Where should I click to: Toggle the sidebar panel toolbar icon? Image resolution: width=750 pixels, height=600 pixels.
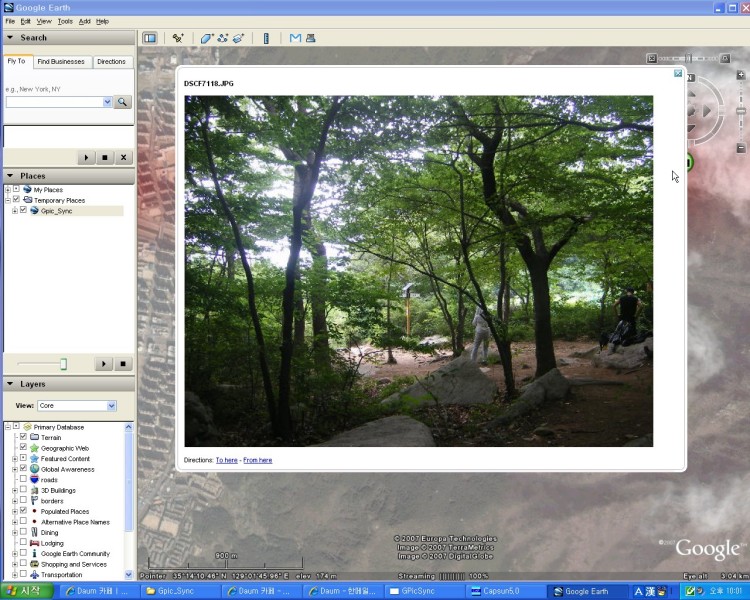tap(150, 38)
